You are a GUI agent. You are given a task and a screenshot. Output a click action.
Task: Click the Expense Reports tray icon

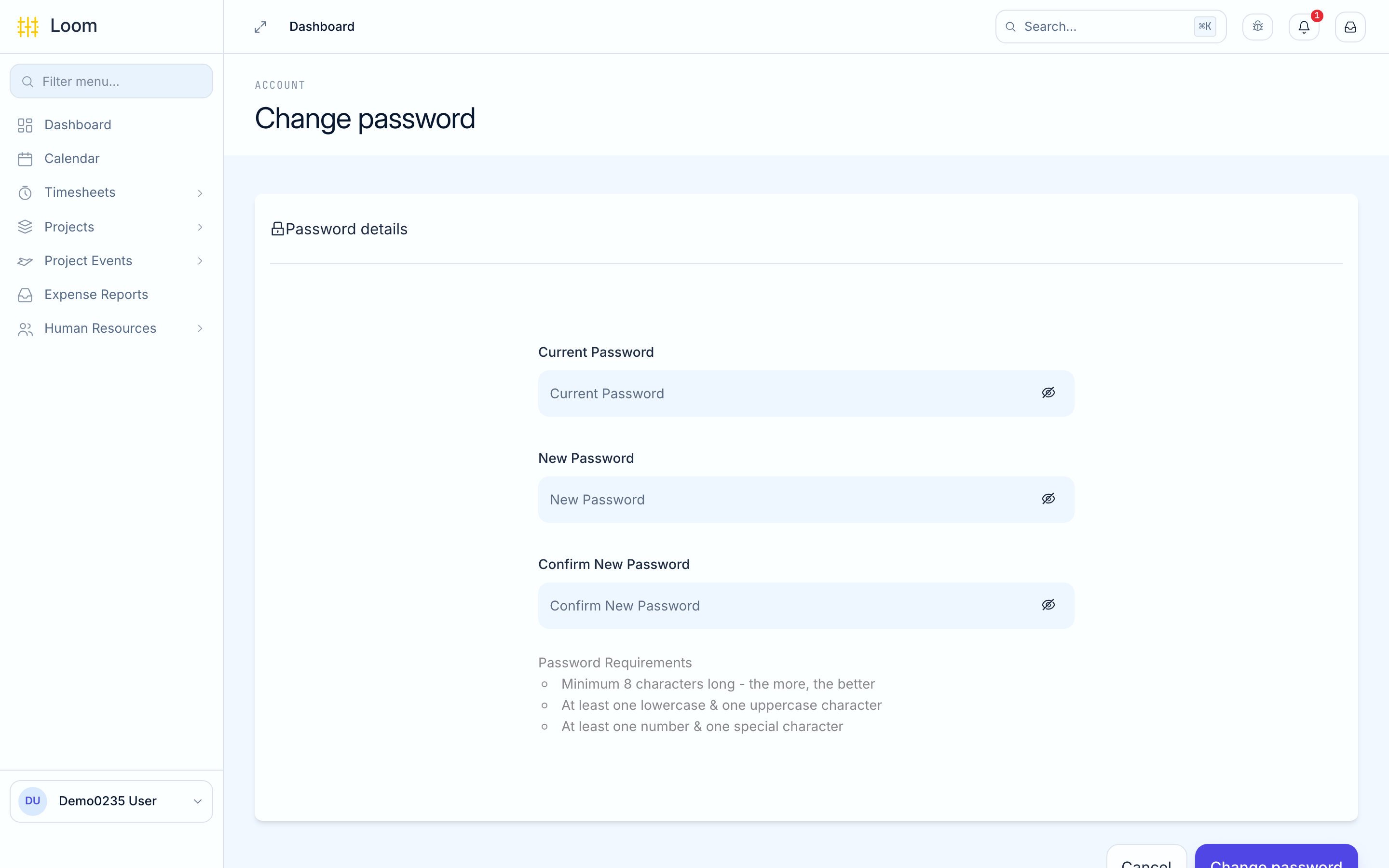[x=25, y=295]
